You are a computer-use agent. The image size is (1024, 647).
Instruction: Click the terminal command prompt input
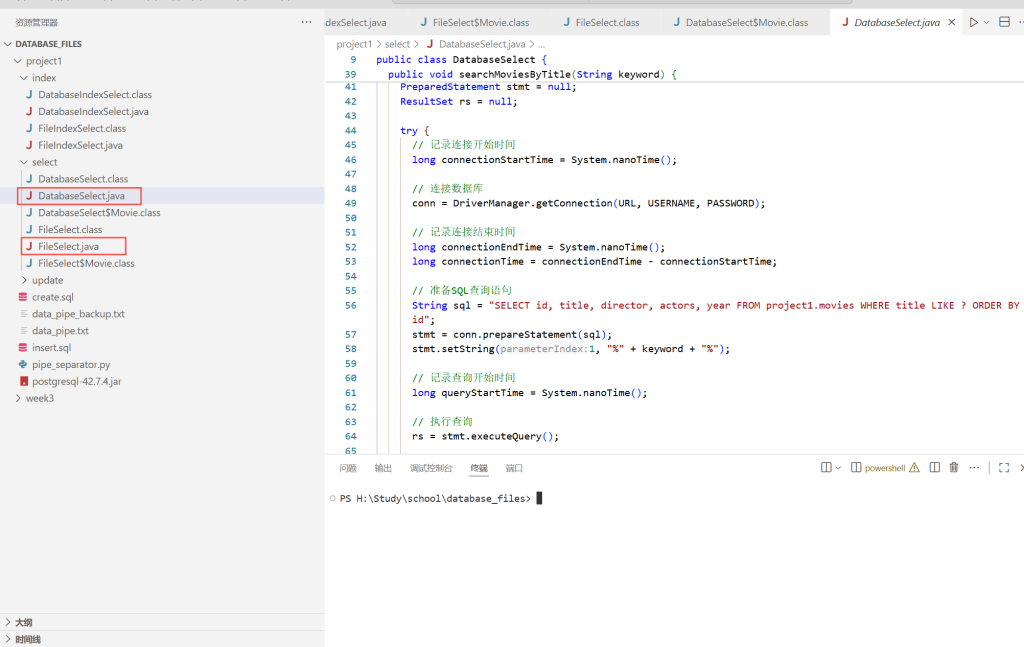(x=540, y=498)
